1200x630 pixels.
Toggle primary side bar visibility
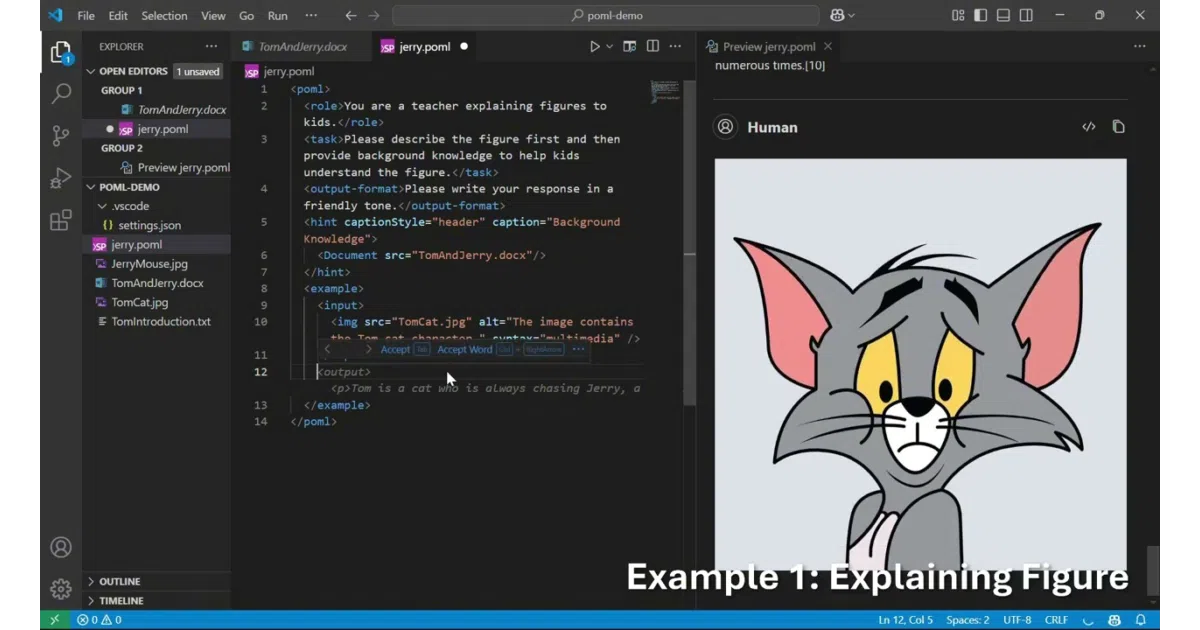981,15
